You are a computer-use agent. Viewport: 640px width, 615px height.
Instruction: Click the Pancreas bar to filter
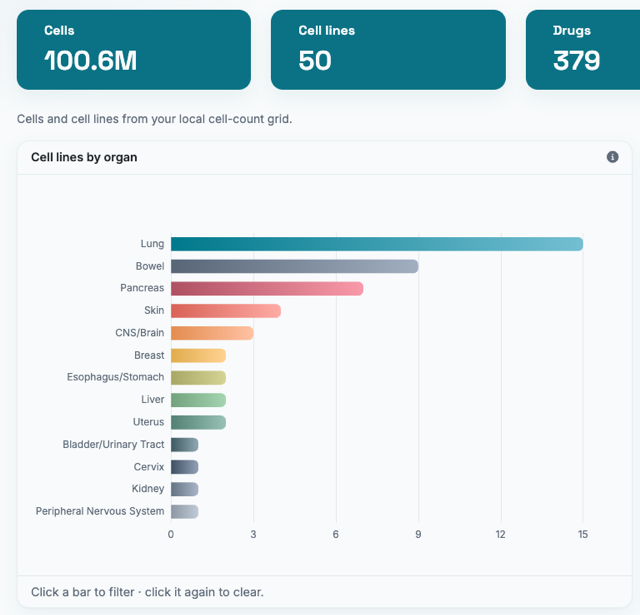[x=267, y=289]
